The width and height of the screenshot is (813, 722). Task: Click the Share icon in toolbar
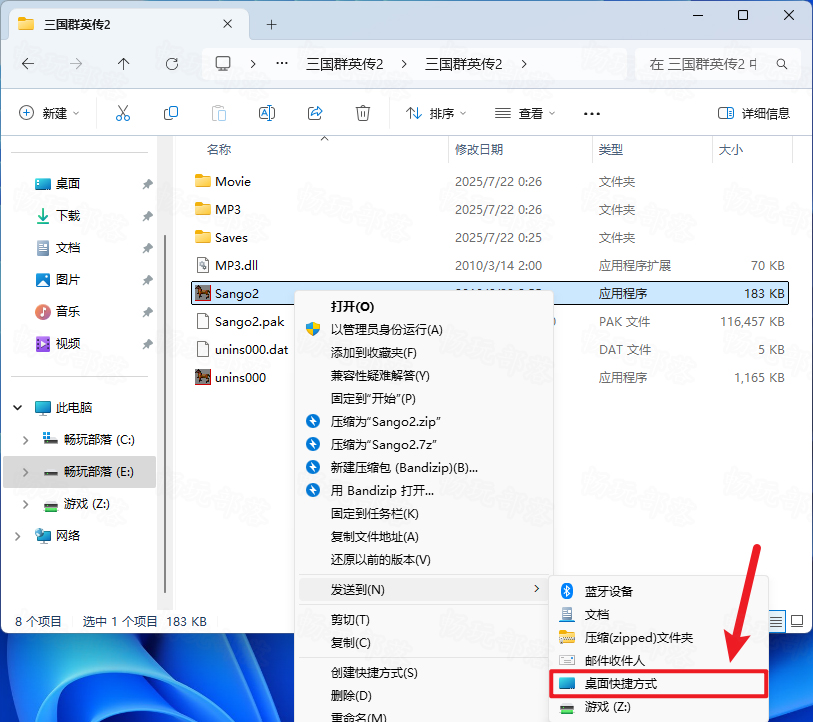[x=315, y=113]
